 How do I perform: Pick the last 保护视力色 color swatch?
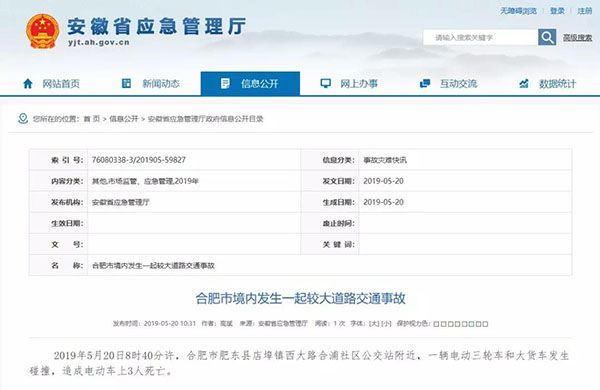(x=485, y=324)
